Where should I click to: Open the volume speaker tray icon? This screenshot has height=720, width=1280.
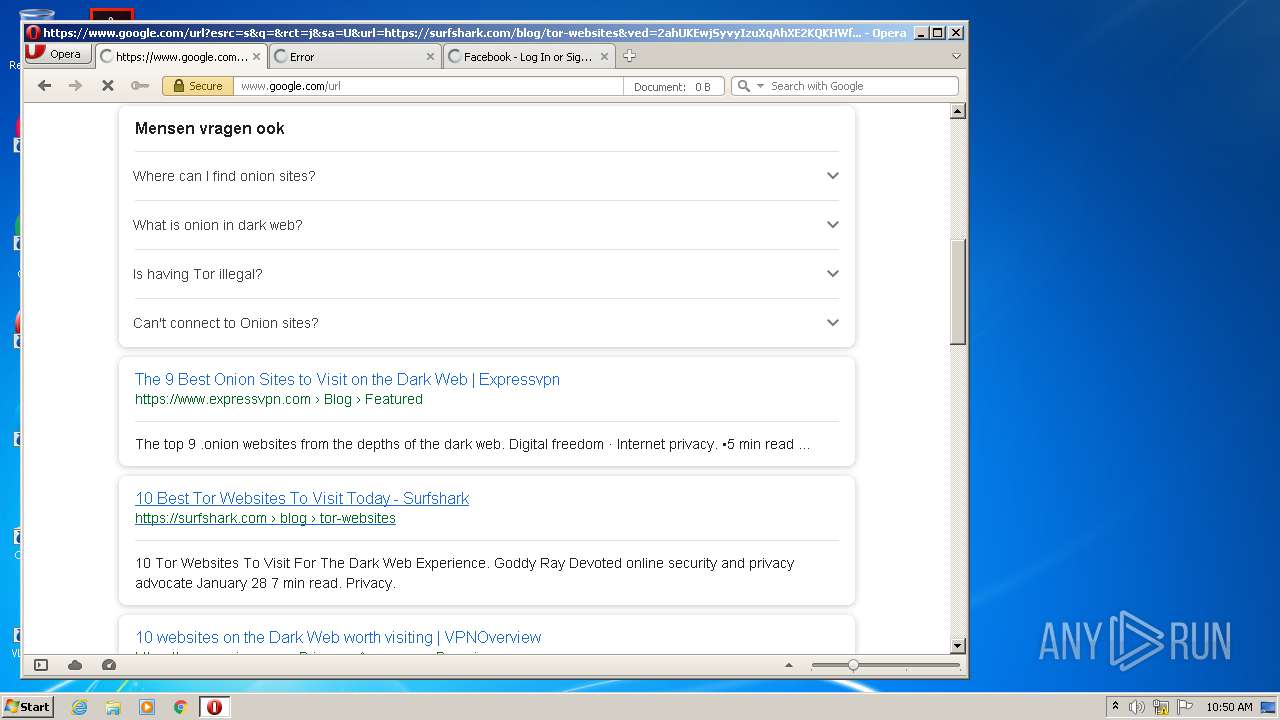[x=1136, y=707]
